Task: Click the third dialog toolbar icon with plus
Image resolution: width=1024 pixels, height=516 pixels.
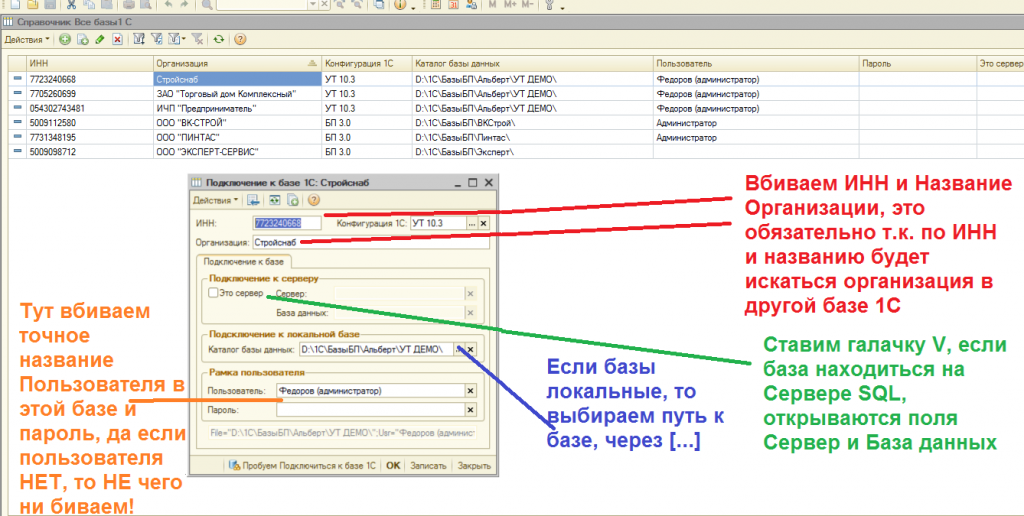Action: (293, 201)
